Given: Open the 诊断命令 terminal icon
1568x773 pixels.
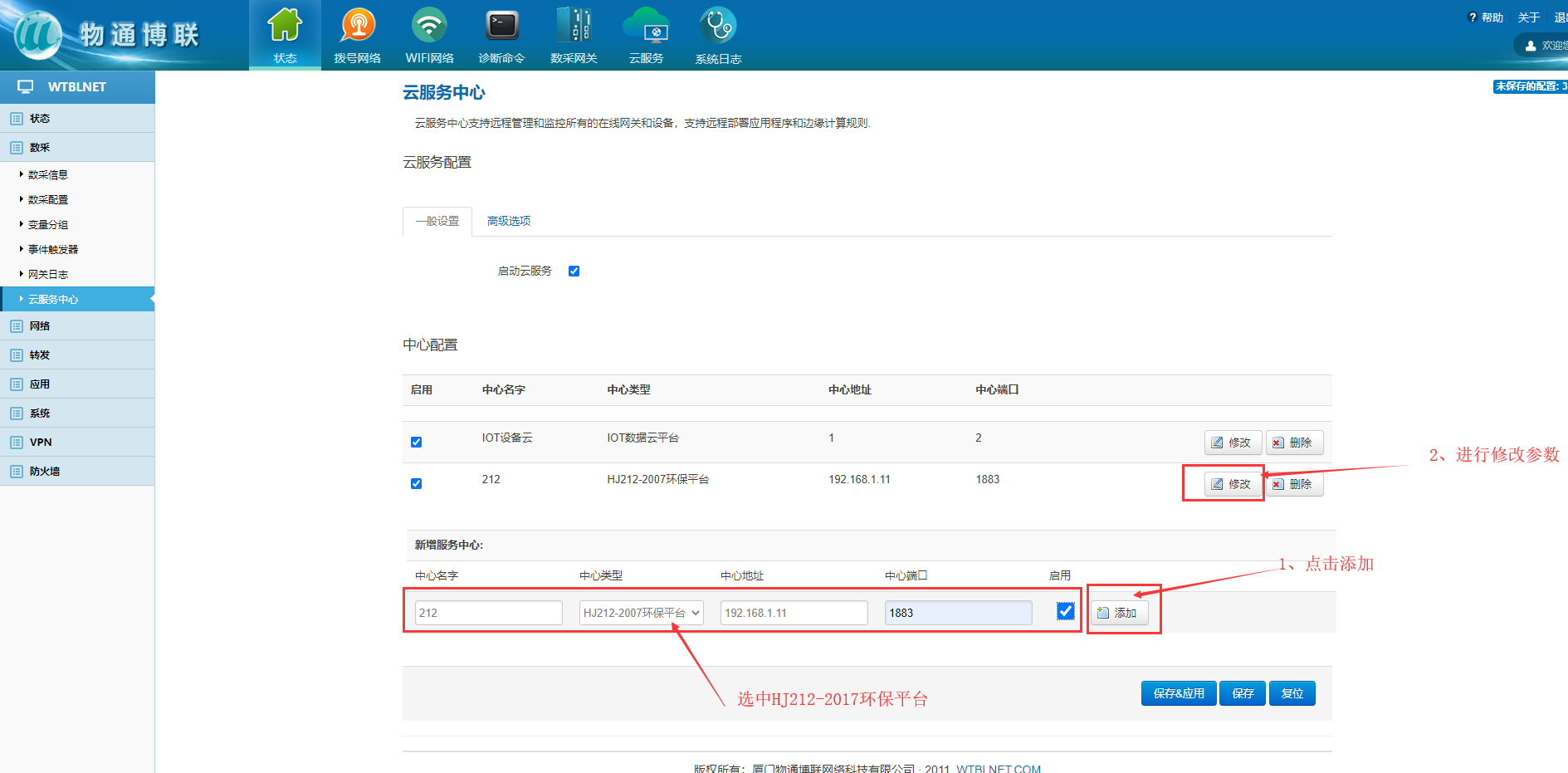Looking at the screenshot, I should pyautogui.click(x=501, y=27).
